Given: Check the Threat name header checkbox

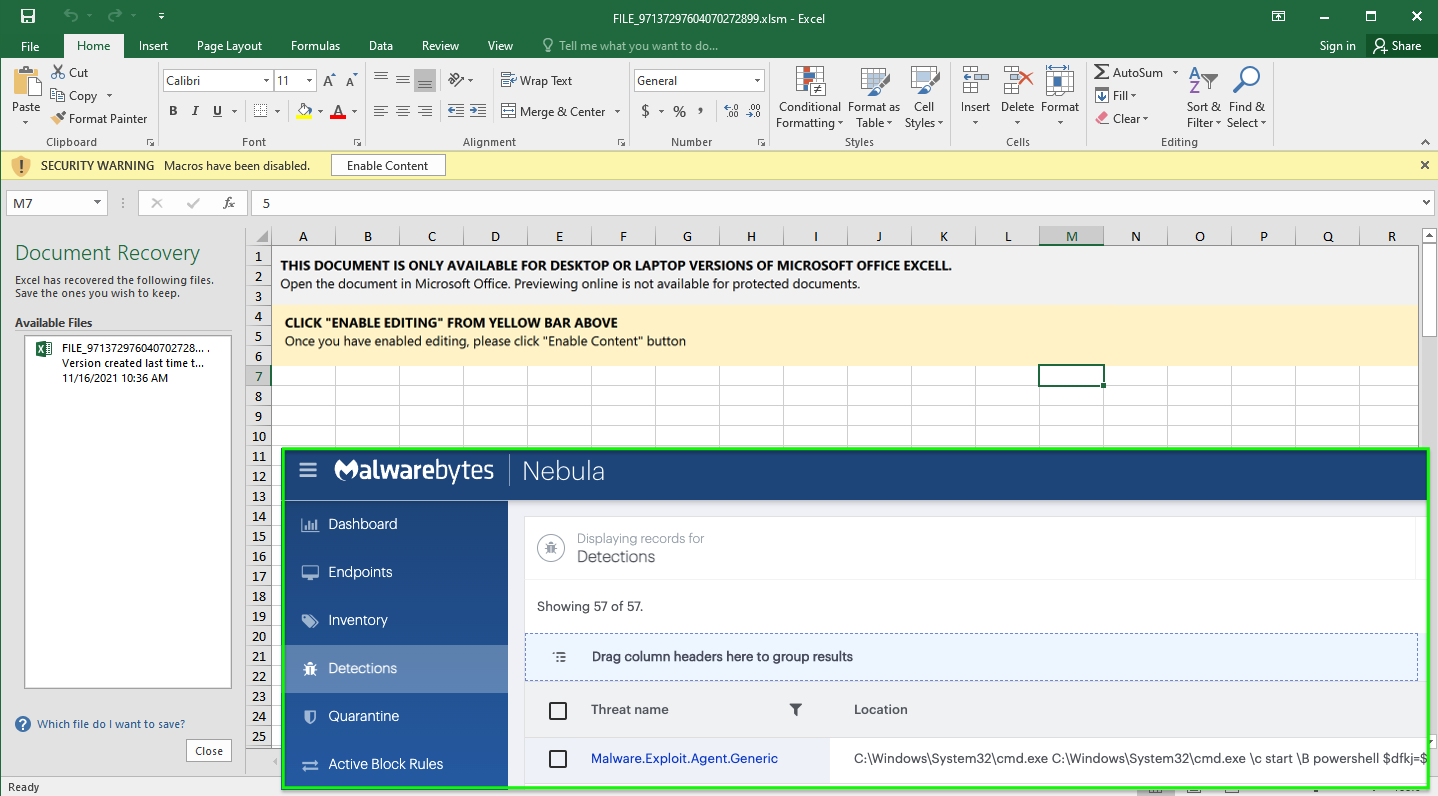Looking at the screenshot, I should click(x=558, y=710).
